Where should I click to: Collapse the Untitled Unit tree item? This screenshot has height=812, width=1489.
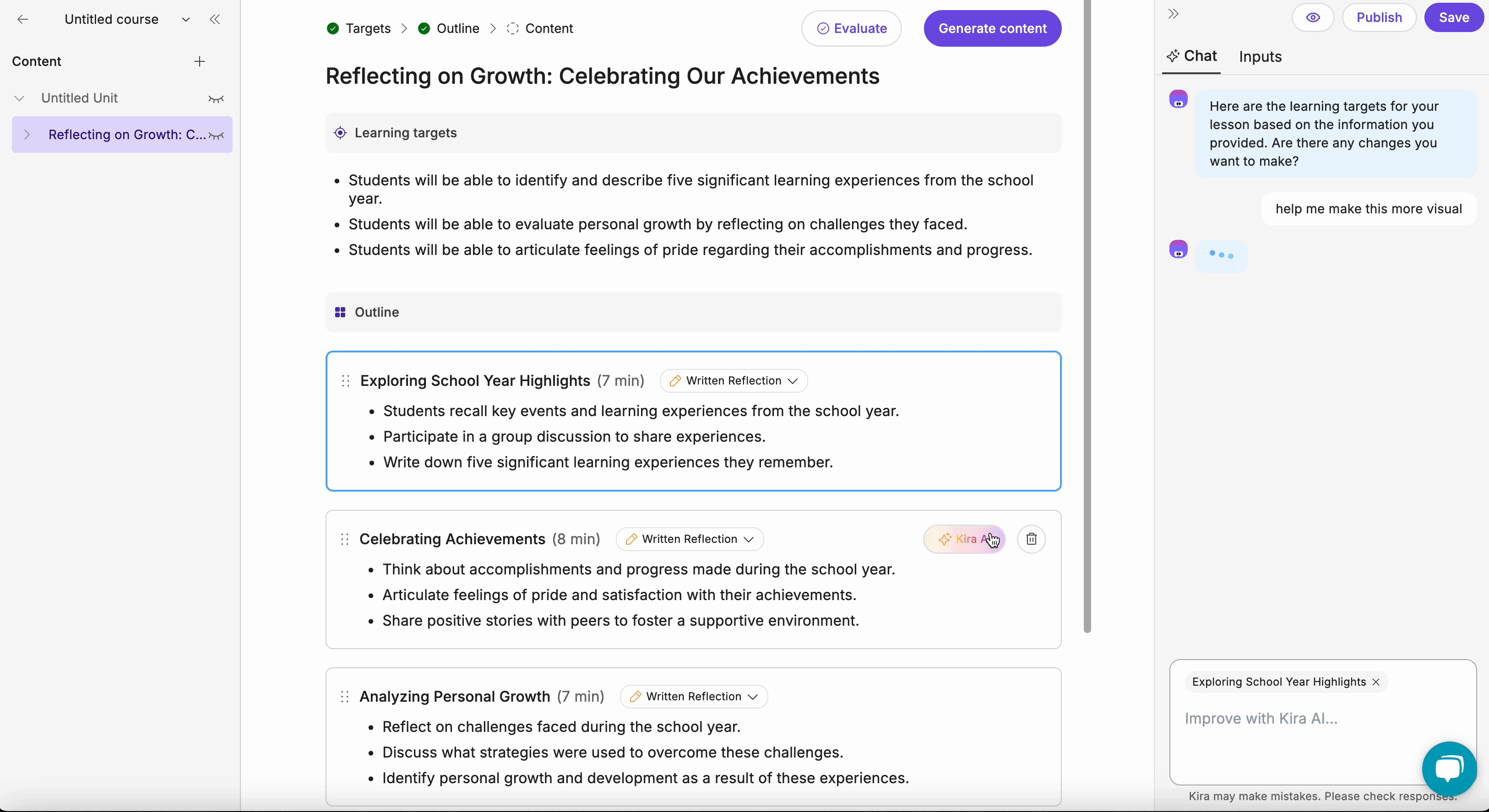coord(19,98)
